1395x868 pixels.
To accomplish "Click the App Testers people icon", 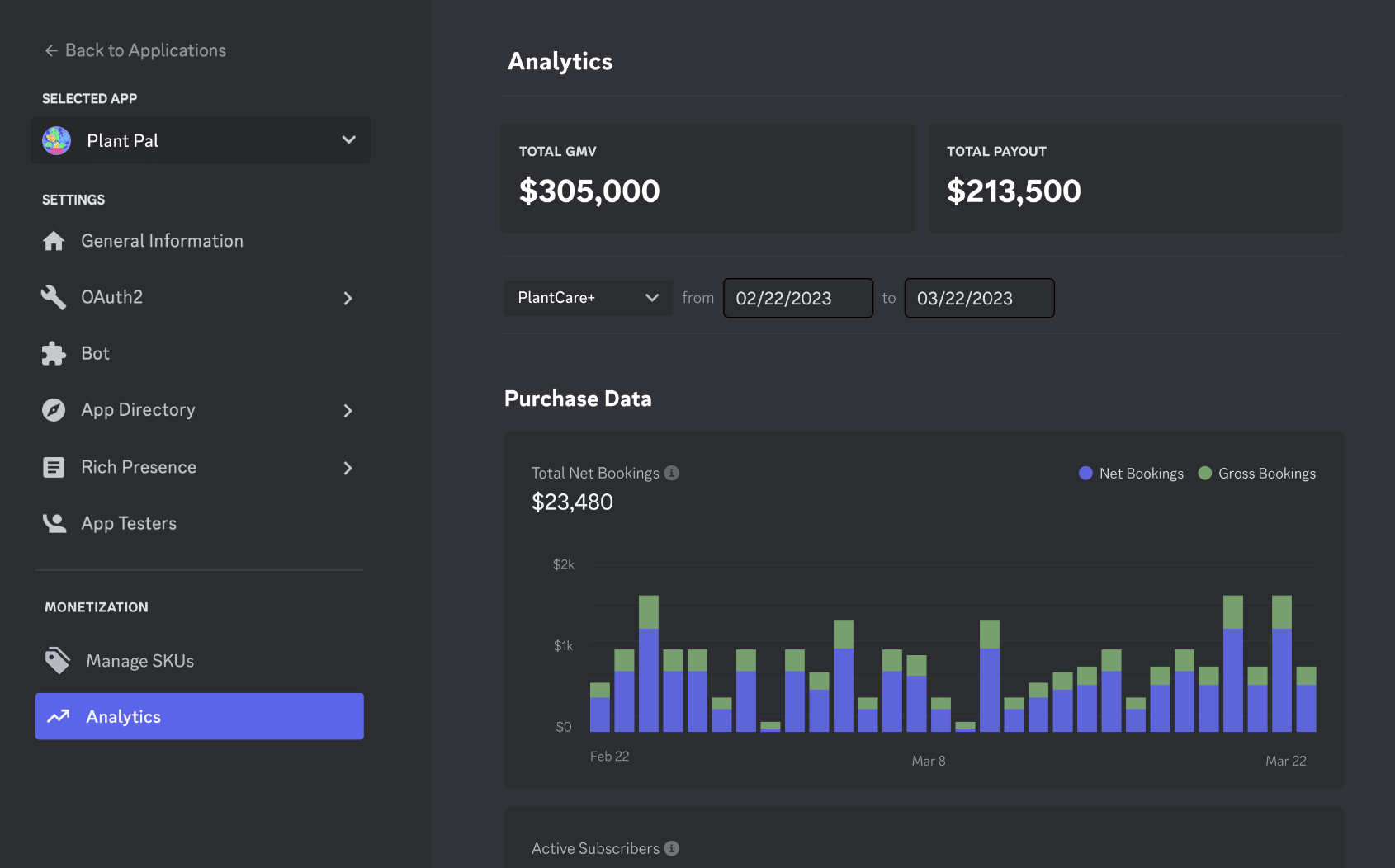I will tap(54, 524).
